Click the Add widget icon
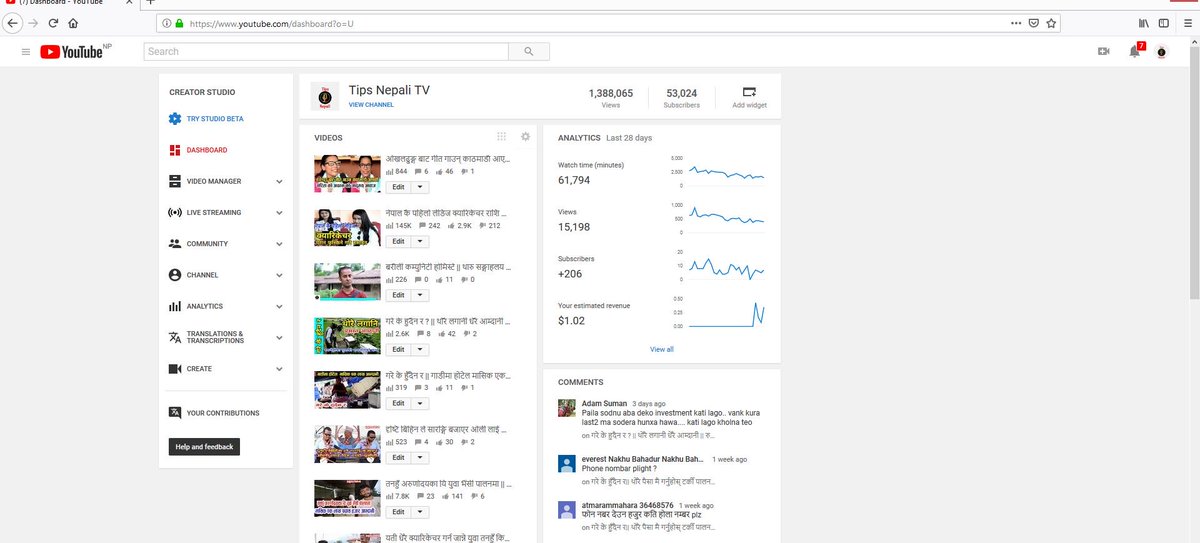The width and height of the screenshot is (1200, 543). click(749, 91)
